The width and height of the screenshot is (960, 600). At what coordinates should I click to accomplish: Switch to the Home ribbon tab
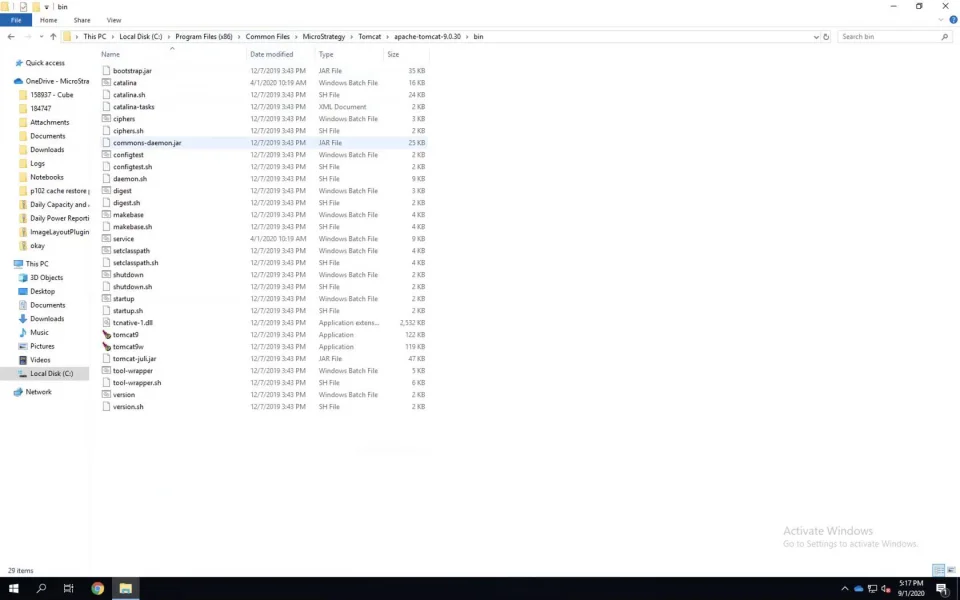[48, 20]
